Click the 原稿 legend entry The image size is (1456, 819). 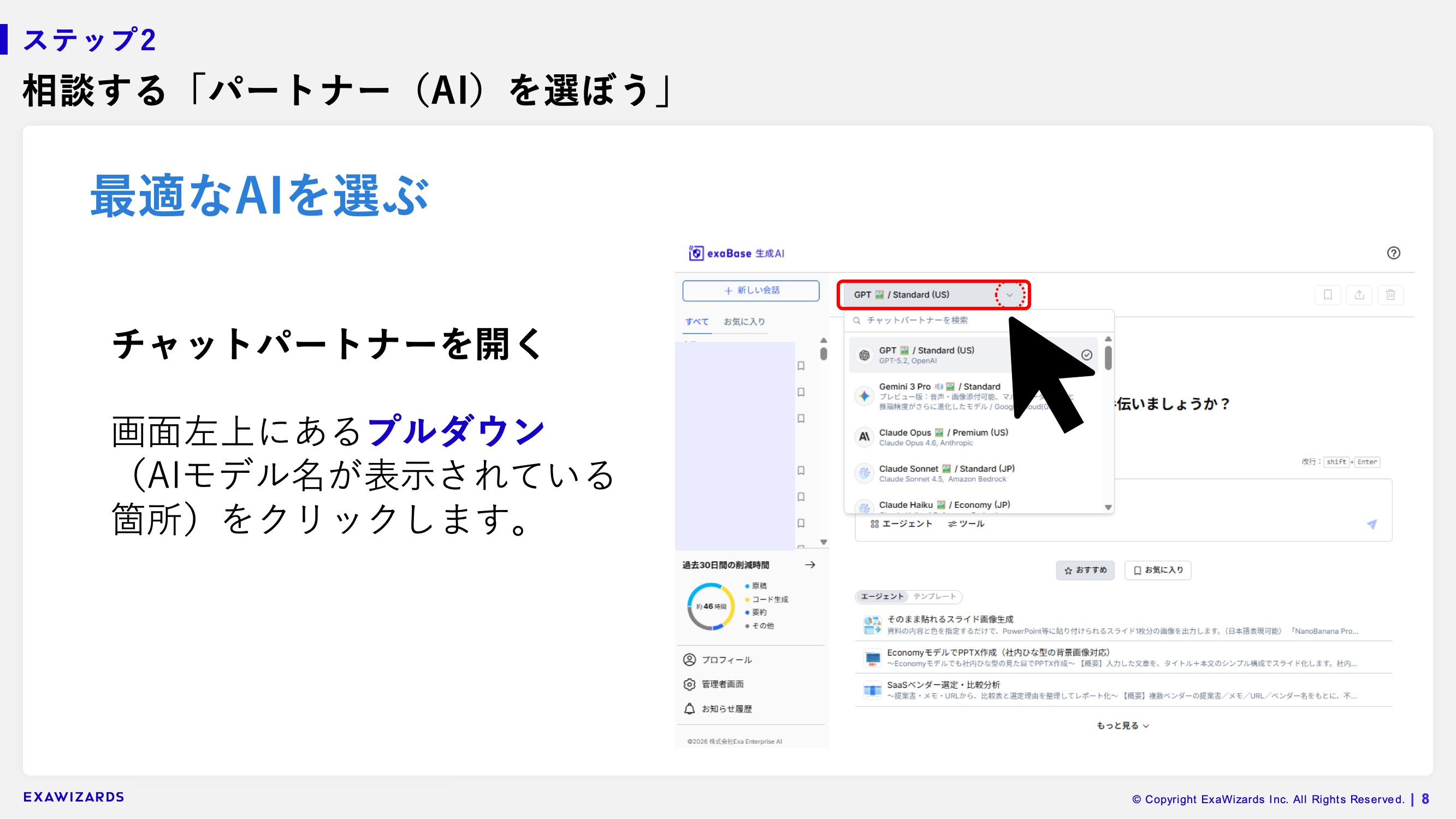[756, 585]
